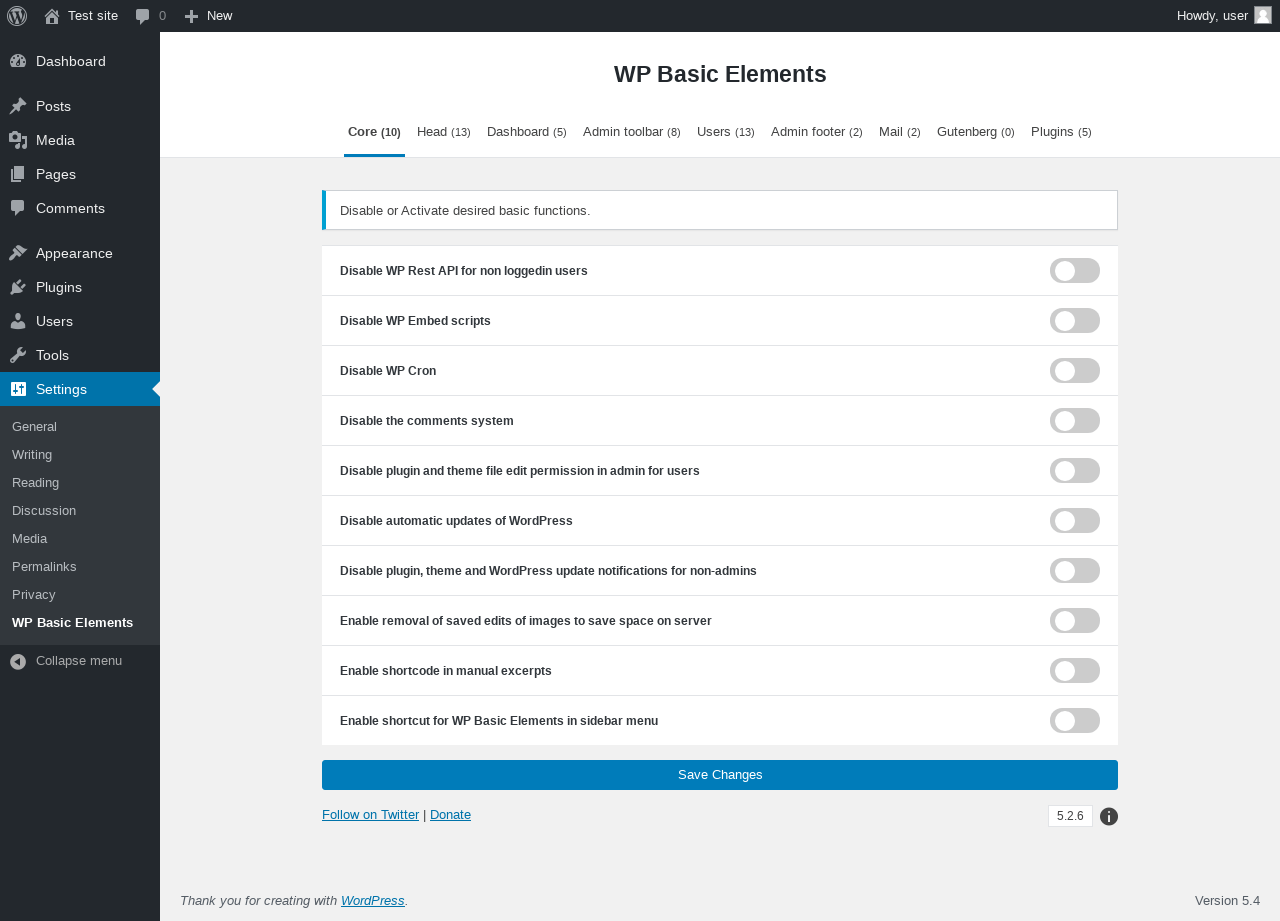Click the Dashboard gauge icon
Viewport: 1280px width, 921px height.
tap(18, 61)
